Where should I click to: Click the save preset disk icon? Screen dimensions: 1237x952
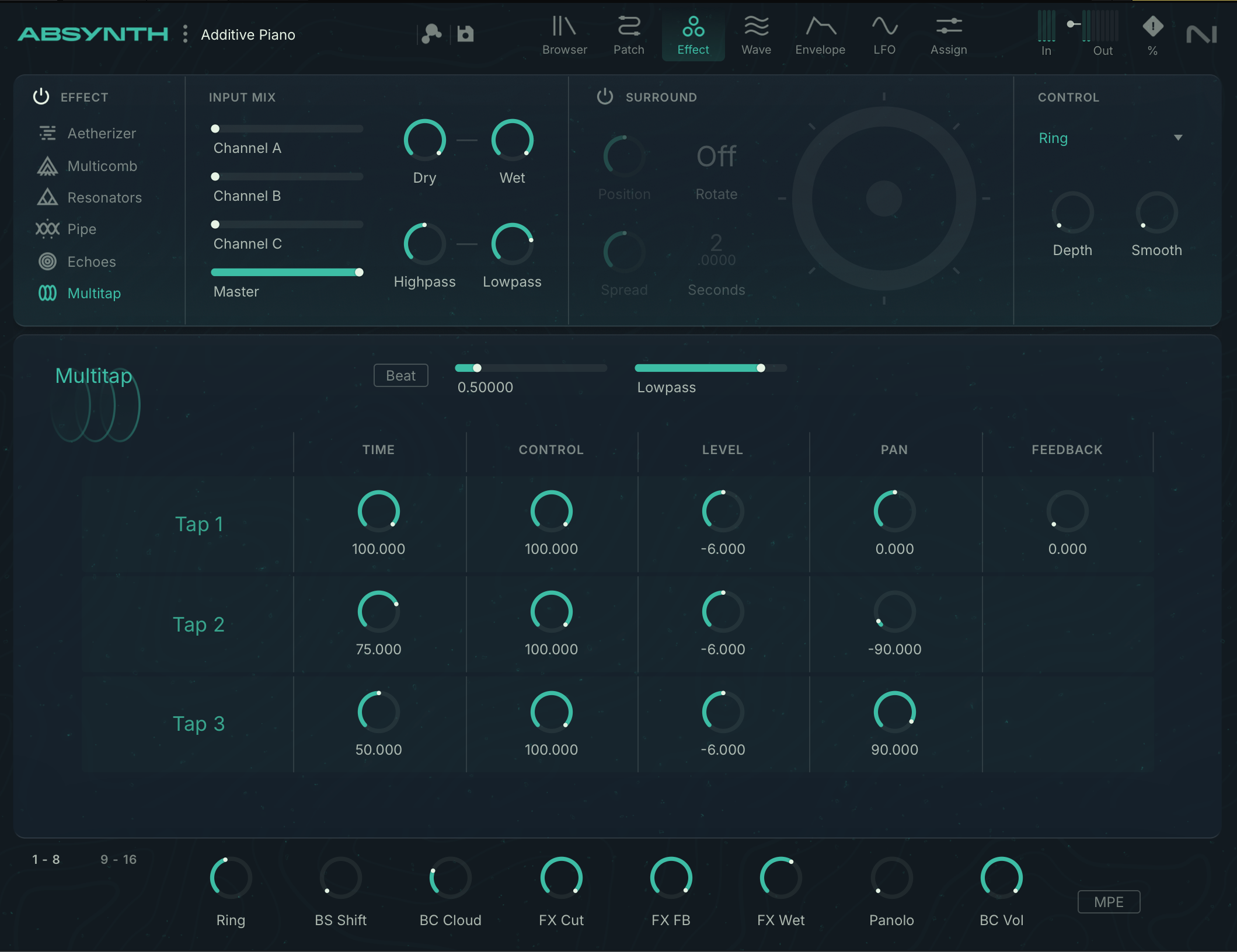click(x=465, y=34)
